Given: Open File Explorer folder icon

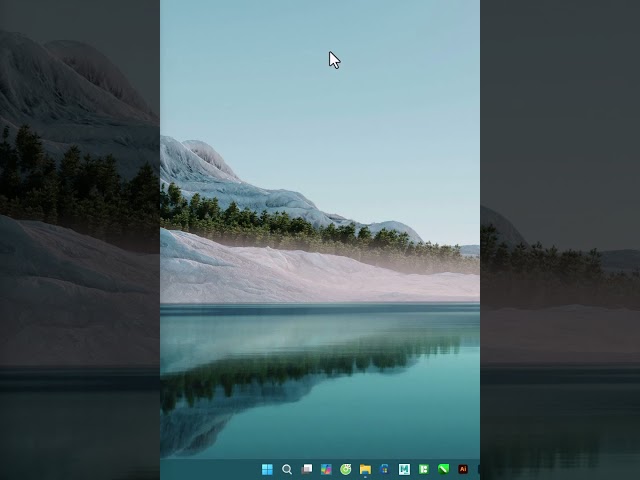Looking at the screenshot, I should (365, 469).
